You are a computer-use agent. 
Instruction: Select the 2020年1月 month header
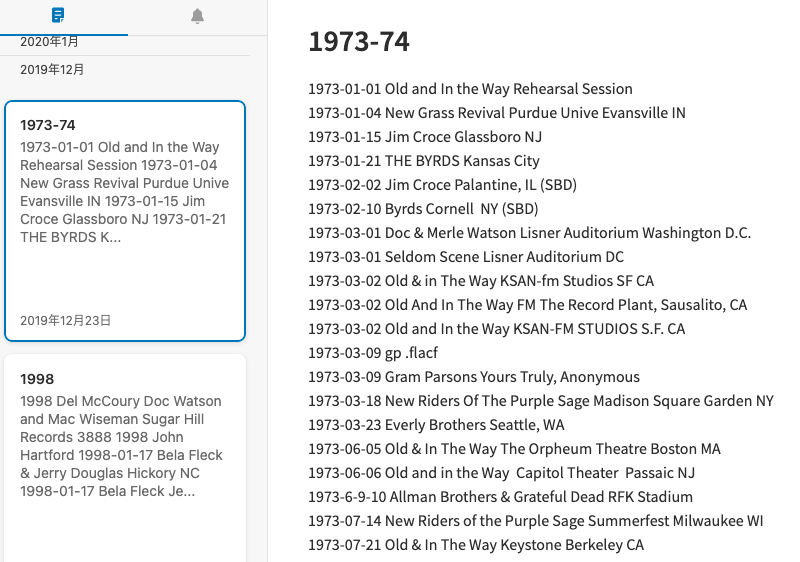[x=49, y=42]
